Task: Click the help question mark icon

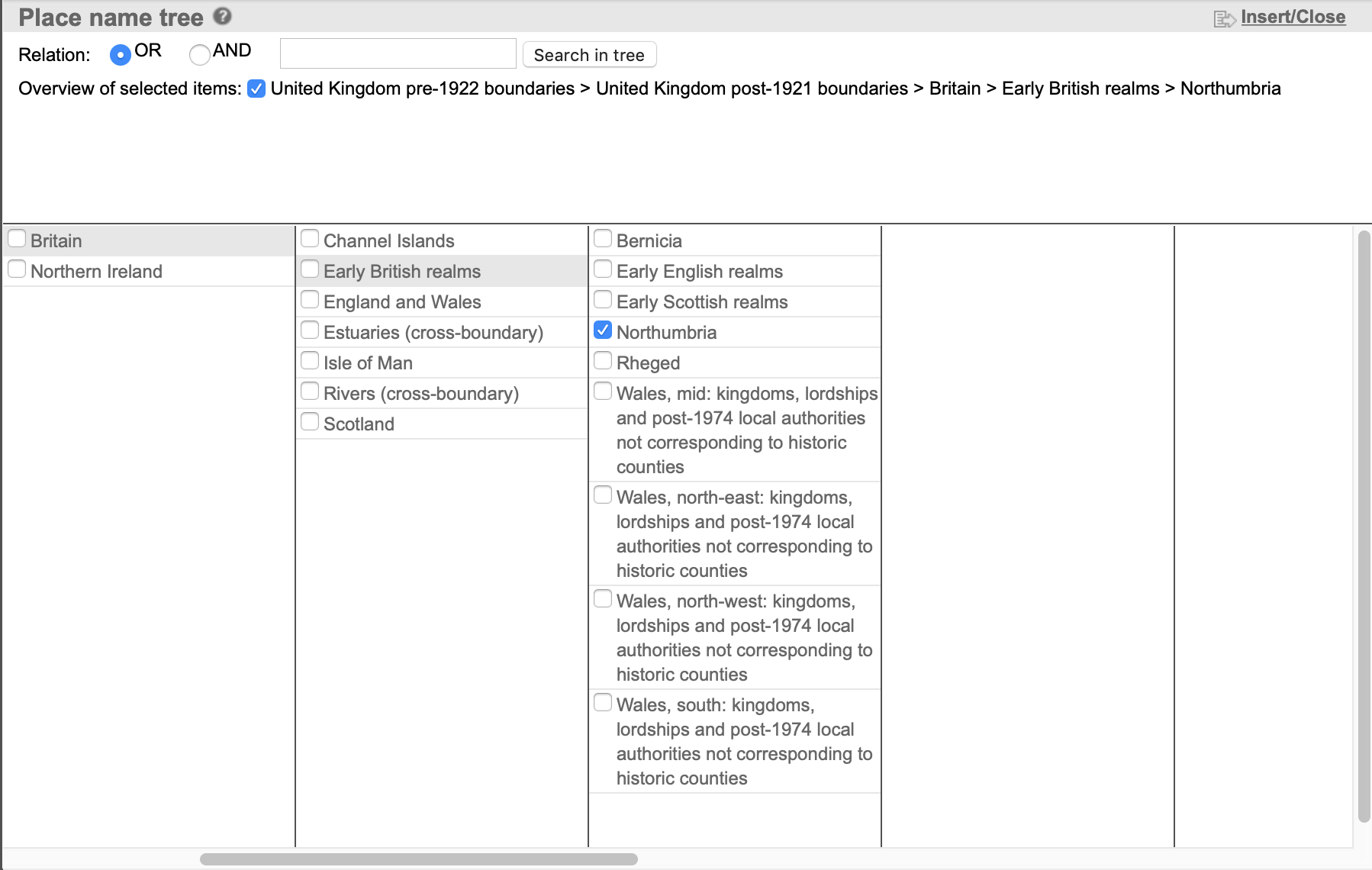Action: click(x=222, y=16)
